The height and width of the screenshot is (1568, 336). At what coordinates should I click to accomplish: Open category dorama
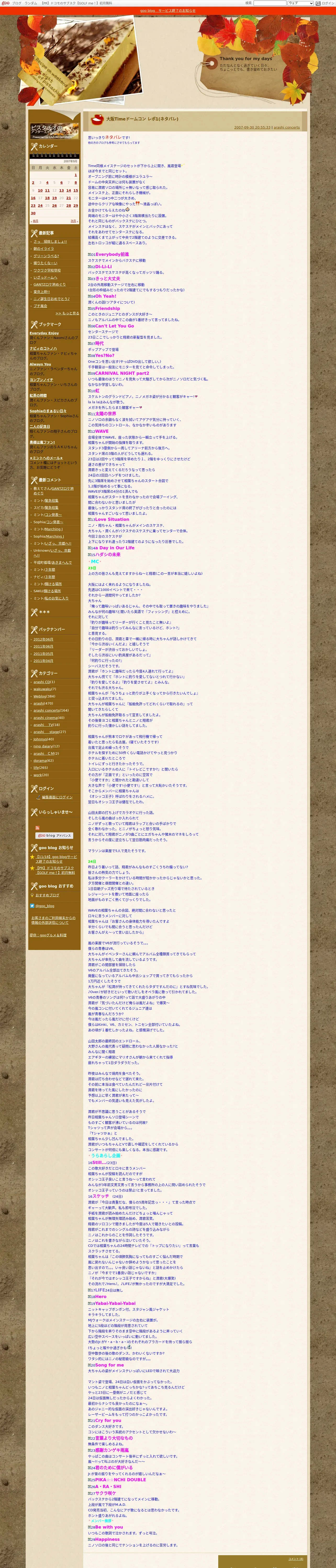[40, 760]
